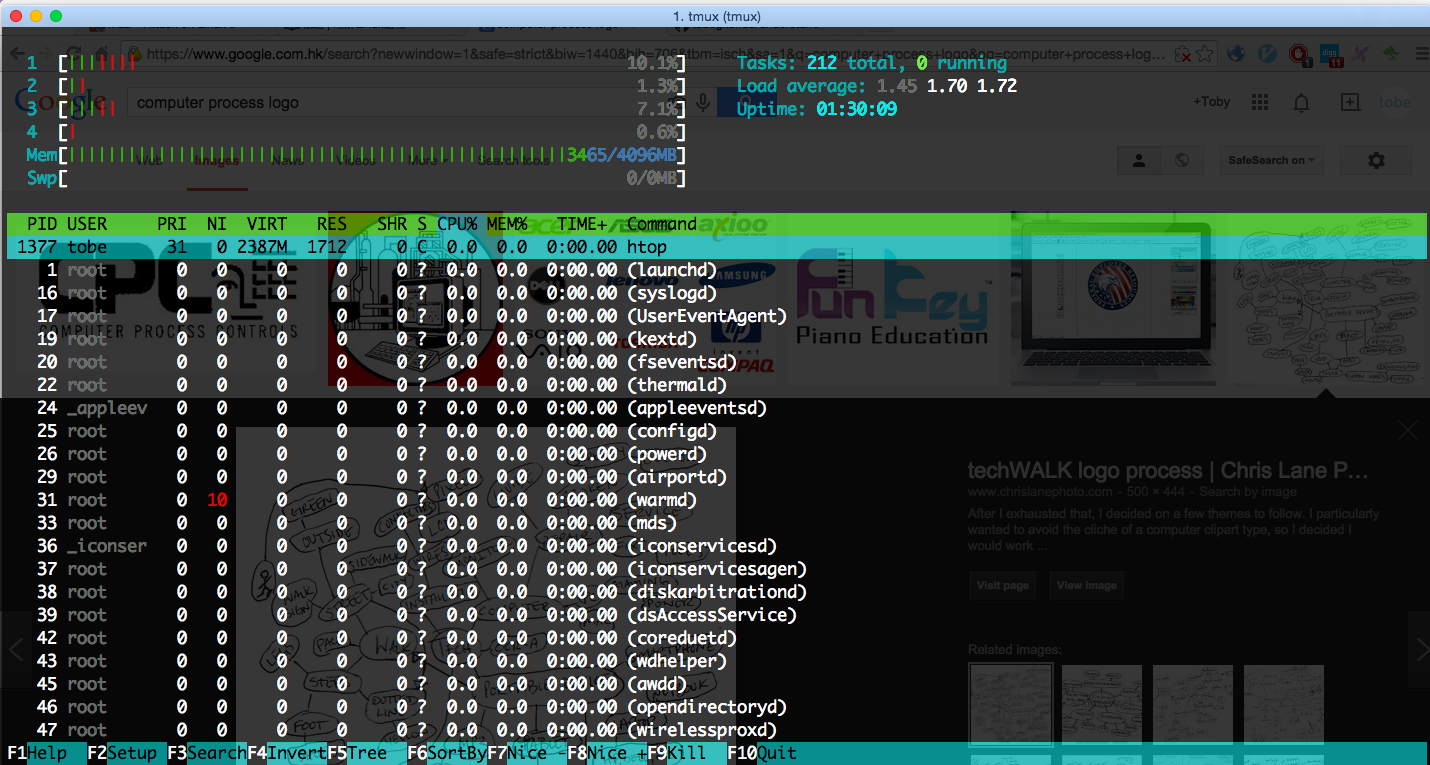Viewport: 1430px width, 765px height.
Task: Open the Google apps grid
Action: (1260, 102)
